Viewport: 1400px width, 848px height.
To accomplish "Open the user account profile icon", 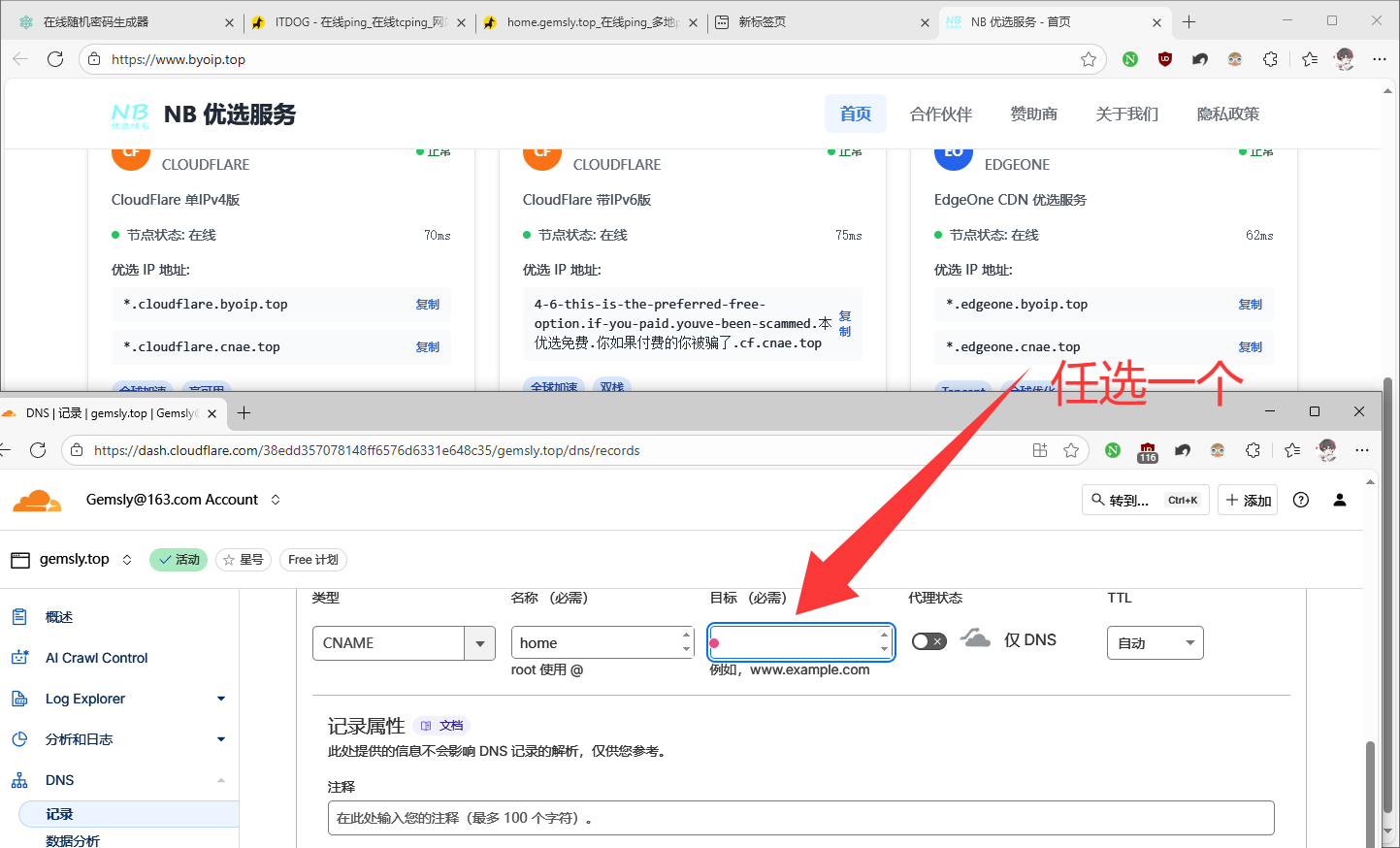I will point(1340,500).
